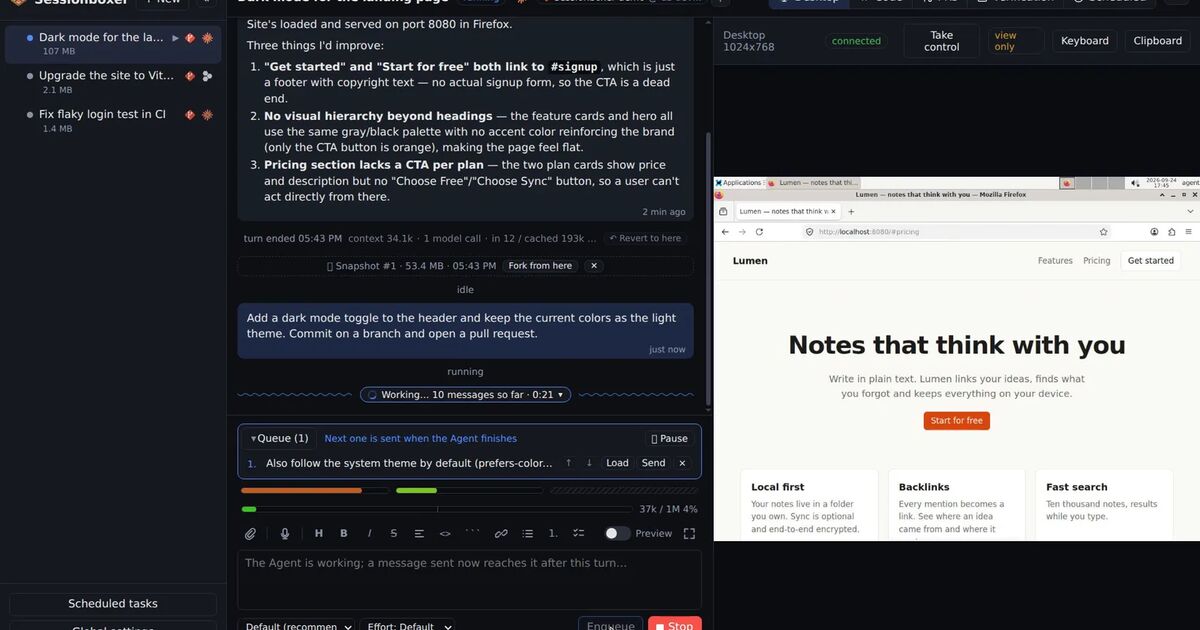Insert a numbered list with the 1. icon
Screen dimensions: 1200x630
click(x=553, y=533)
